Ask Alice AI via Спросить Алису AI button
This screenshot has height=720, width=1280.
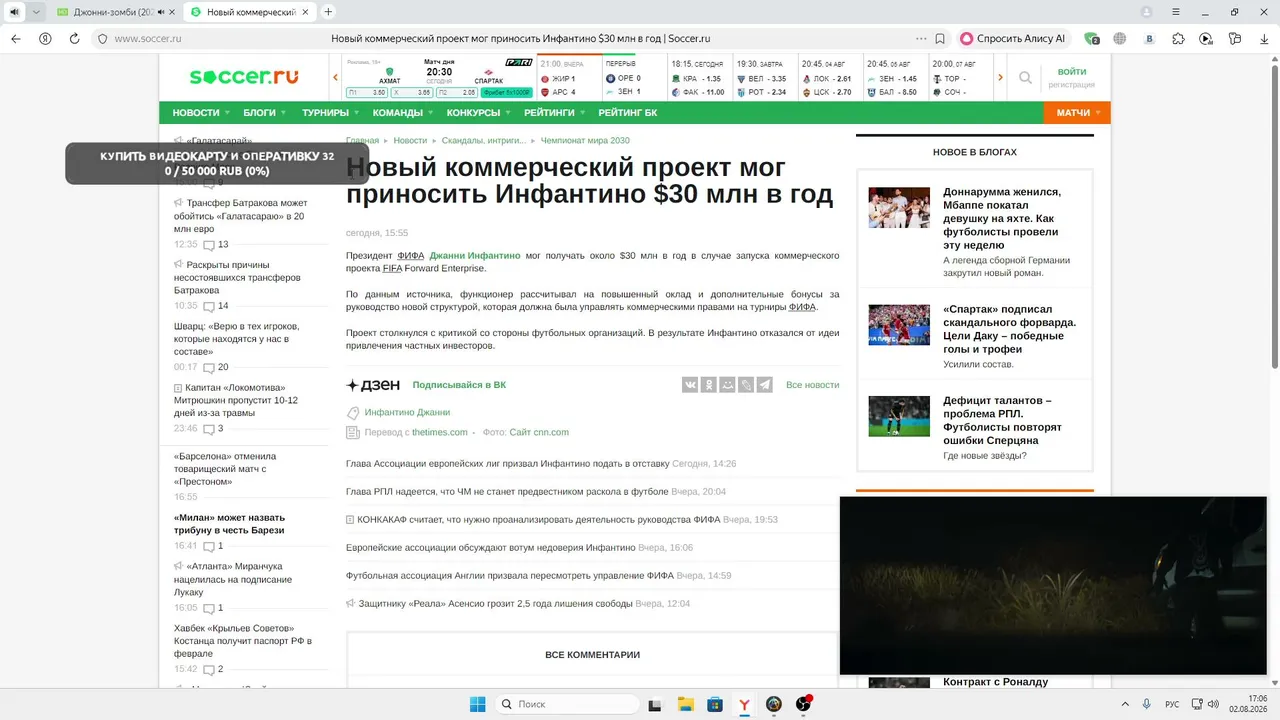pos(1013,39)
